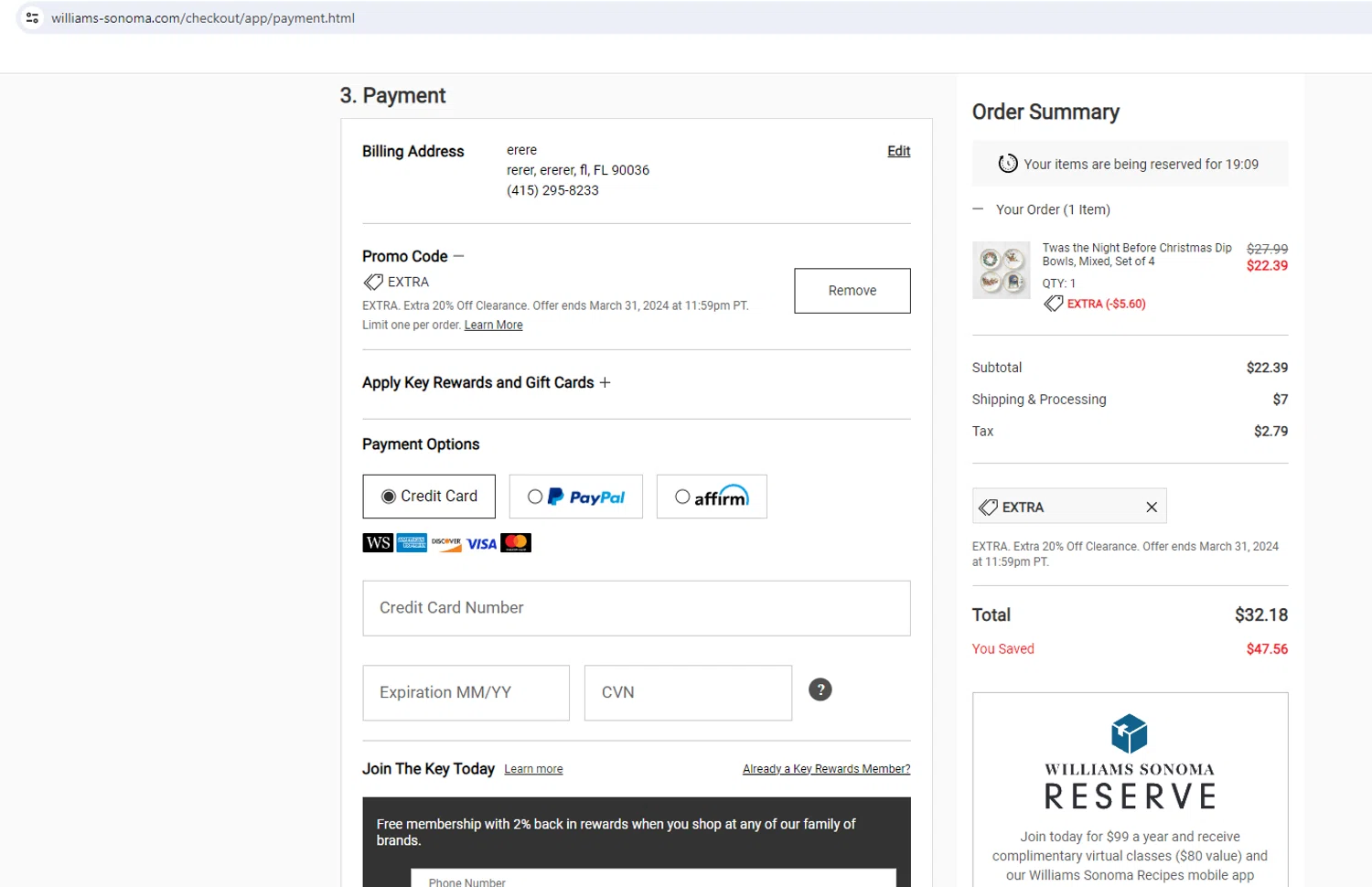This screenshot has height=887, width=1372.
Task: Click the Mastercard logo
Action: (516, 543)
